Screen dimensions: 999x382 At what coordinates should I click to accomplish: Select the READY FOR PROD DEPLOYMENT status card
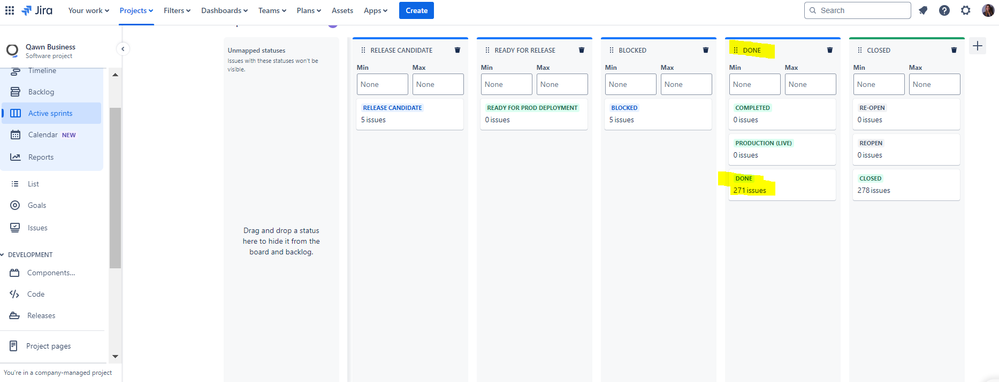pos(534,114)
